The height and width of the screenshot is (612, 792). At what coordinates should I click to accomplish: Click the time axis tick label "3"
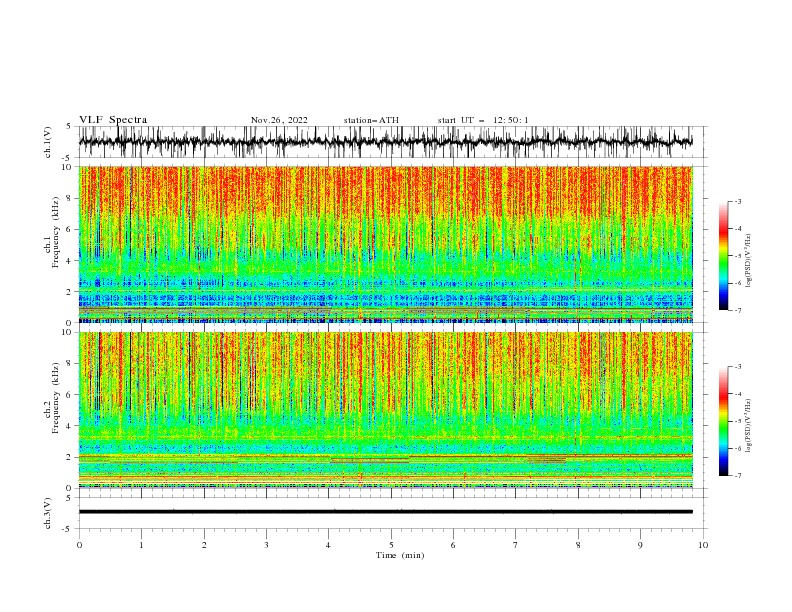tap(266, 545)
